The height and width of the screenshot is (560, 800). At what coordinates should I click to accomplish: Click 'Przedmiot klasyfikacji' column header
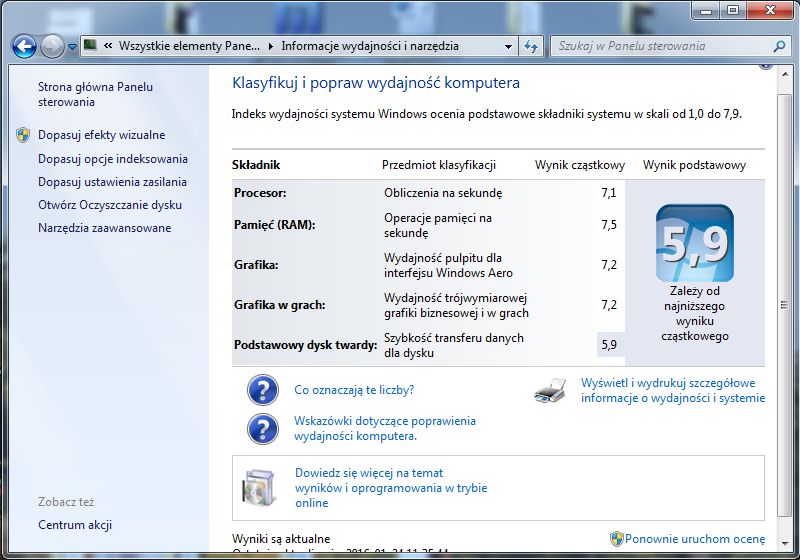click(439, 165)
